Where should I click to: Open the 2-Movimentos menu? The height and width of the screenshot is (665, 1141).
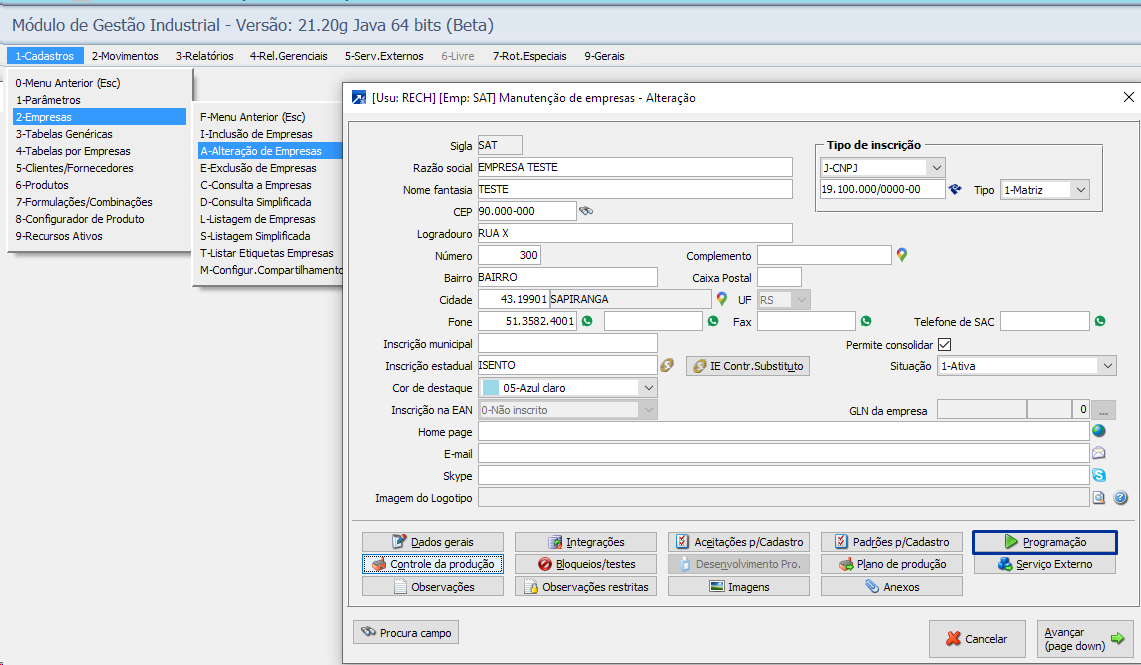[125, 56]
